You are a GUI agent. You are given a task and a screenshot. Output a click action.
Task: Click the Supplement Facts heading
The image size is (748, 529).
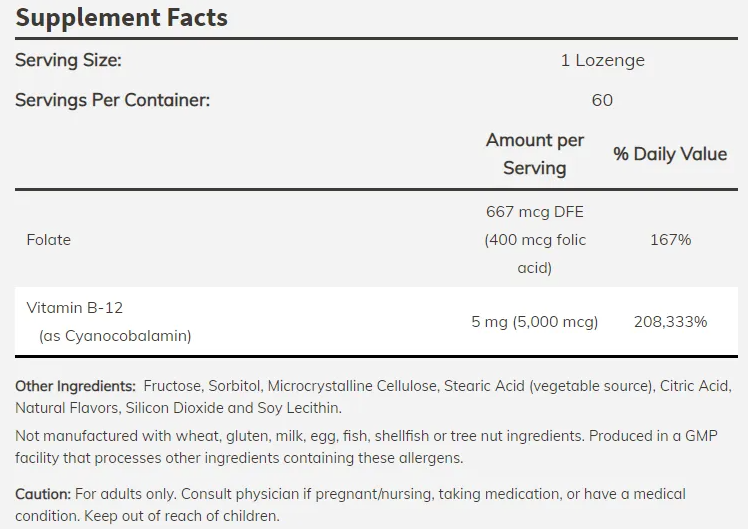click(x=121, y=17)
